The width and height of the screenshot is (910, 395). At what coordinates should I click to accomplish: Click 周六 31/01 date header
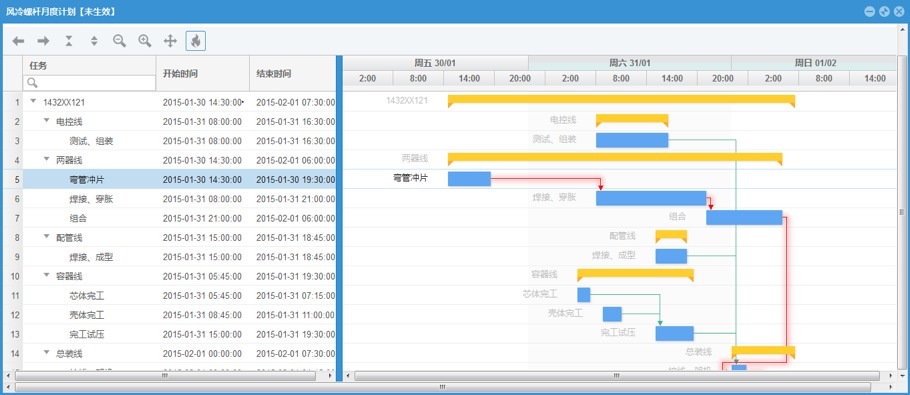[x=630, y=63]
